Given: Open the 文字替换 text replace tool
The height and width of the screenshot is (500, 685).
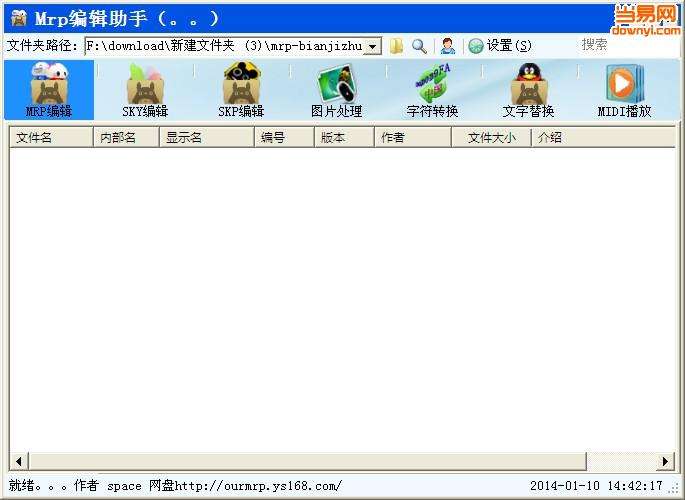Looking at the screenshot, I should click(x=529, y=90).
